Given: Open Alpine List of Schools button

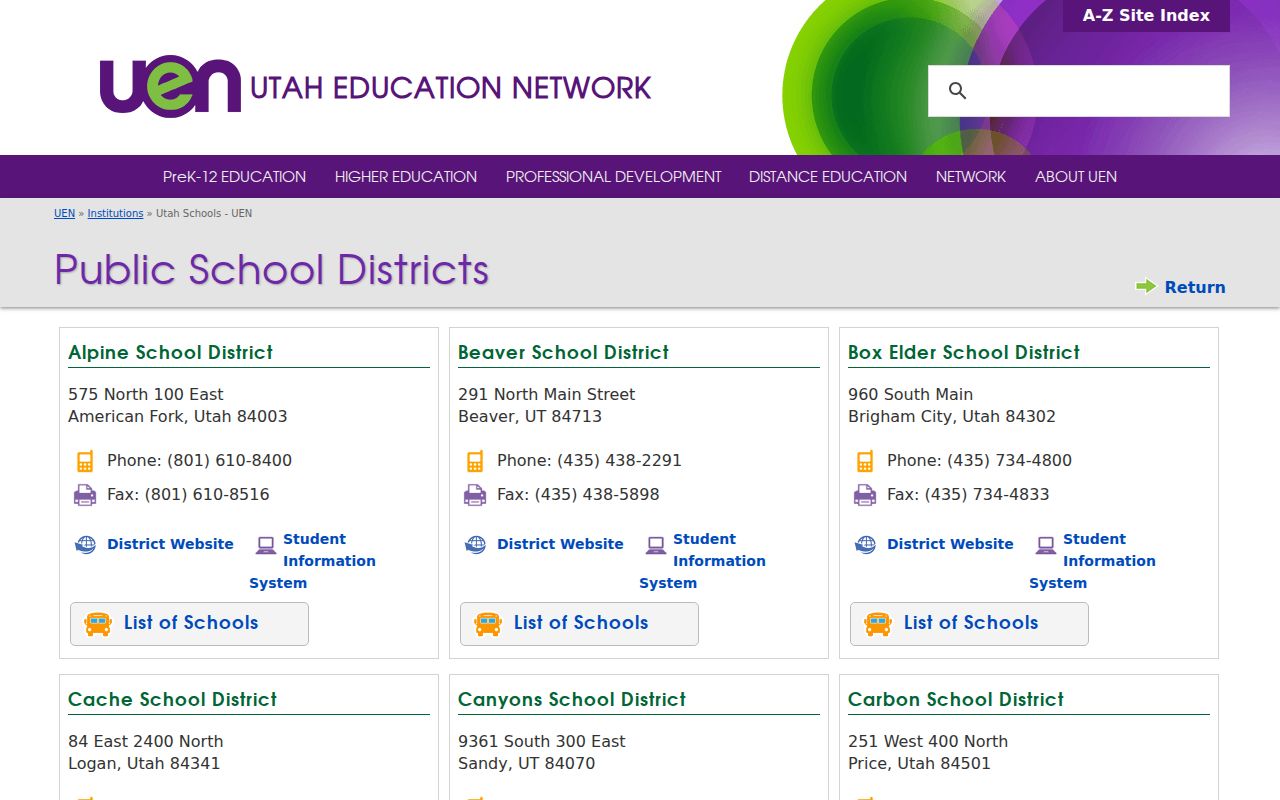Looking at the screenshot, I should pyautogui.click(x=189, y=624).
